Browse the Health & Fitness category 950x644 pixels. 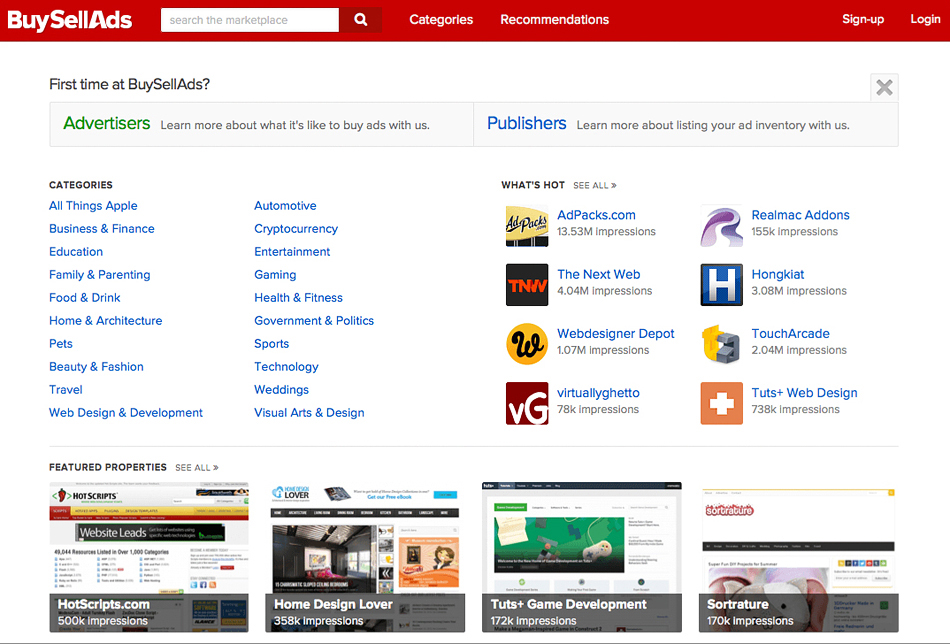tap(298, 297)
